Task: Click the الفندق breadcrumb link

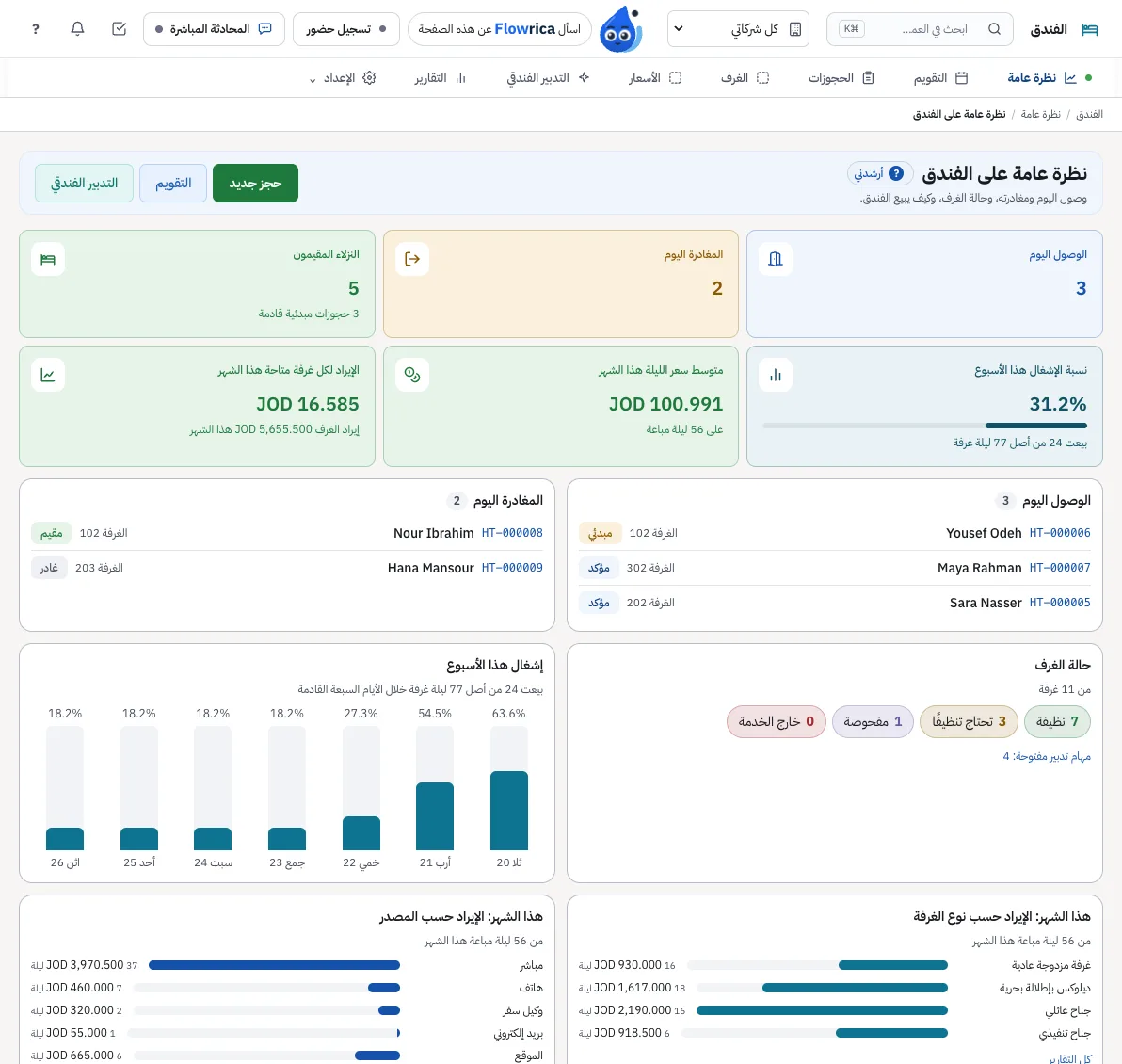Action: pos(1089,115)
